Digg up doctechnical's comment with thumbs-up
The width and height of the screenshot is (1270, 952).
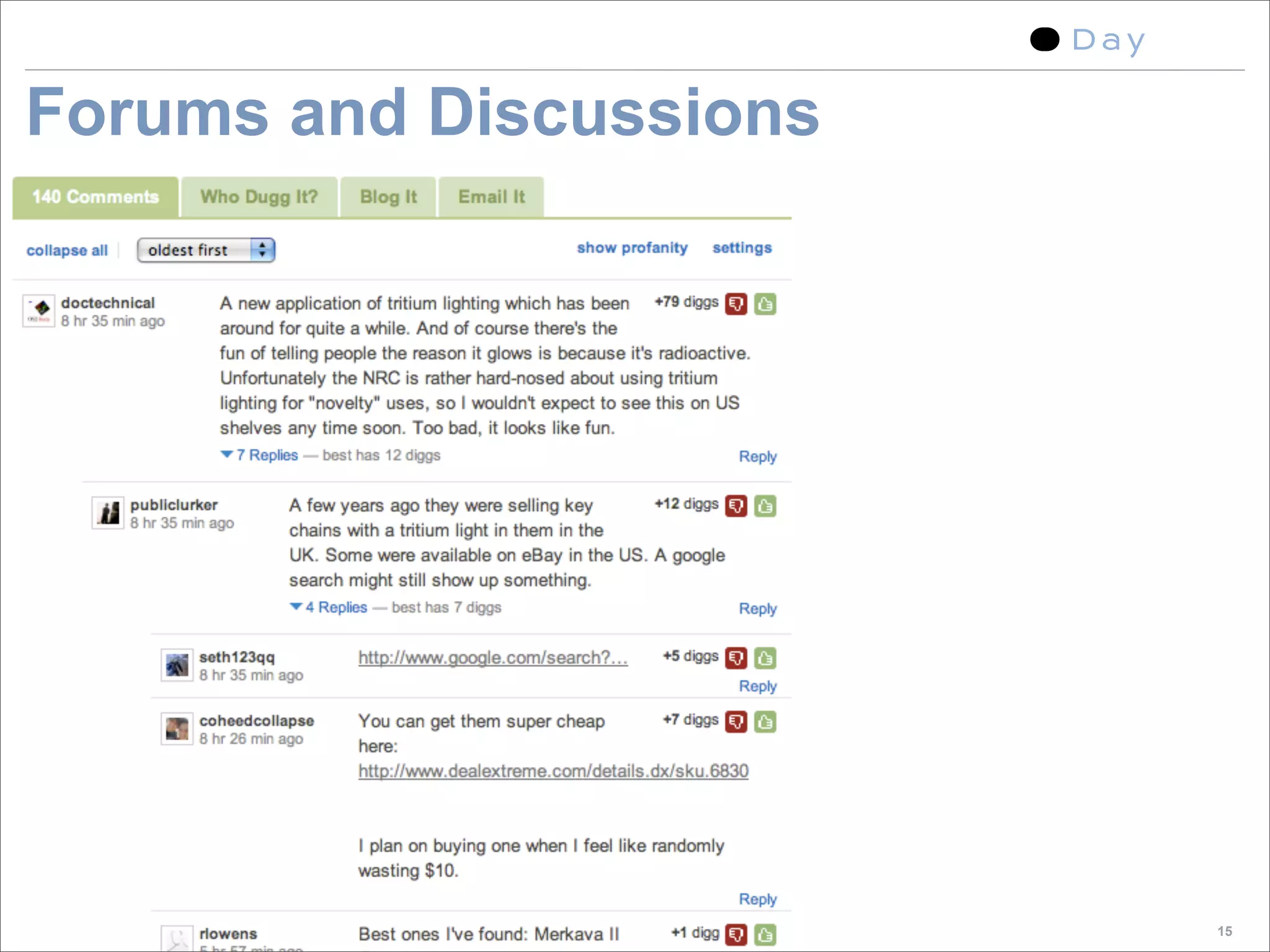(x=765, y=304)
